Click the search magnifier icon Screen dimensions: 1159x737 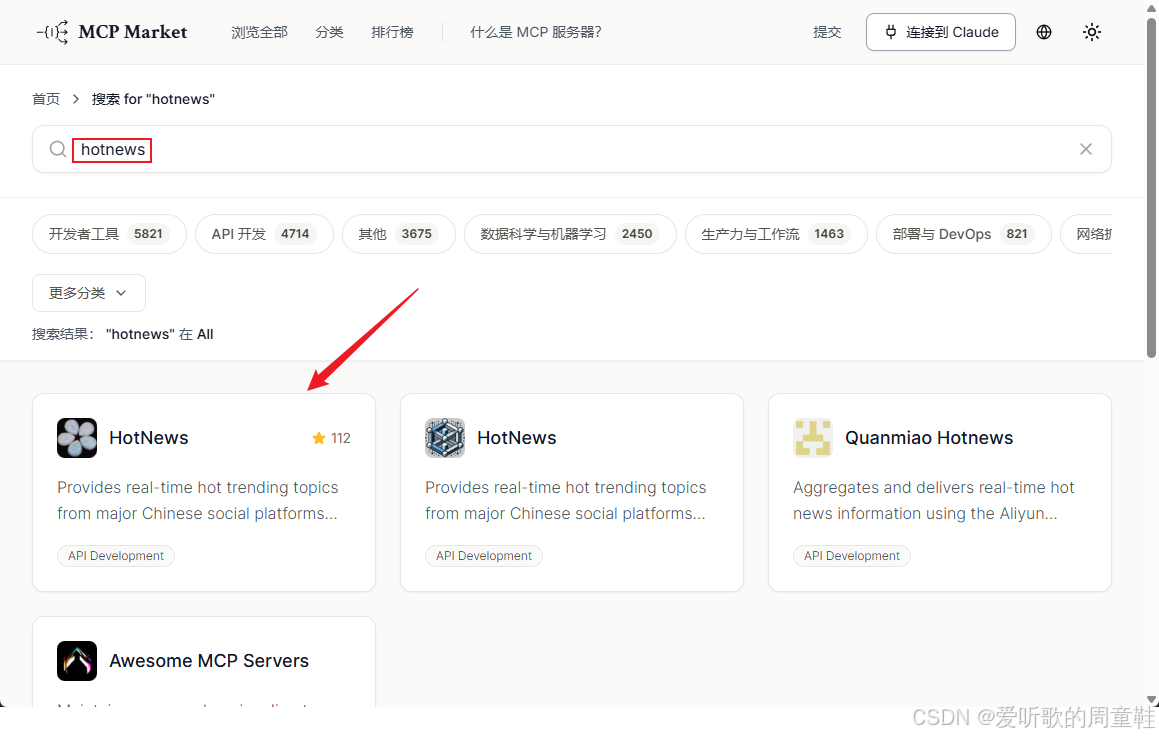(58, 149)
